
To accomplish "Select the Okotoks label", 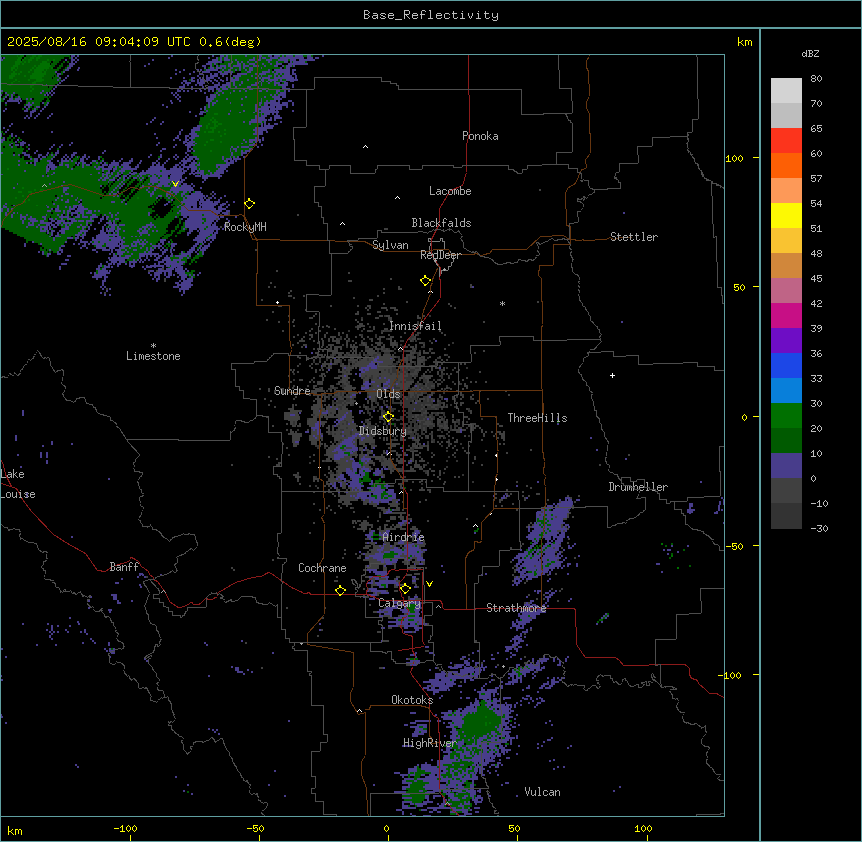I will (x=412, y=700).
